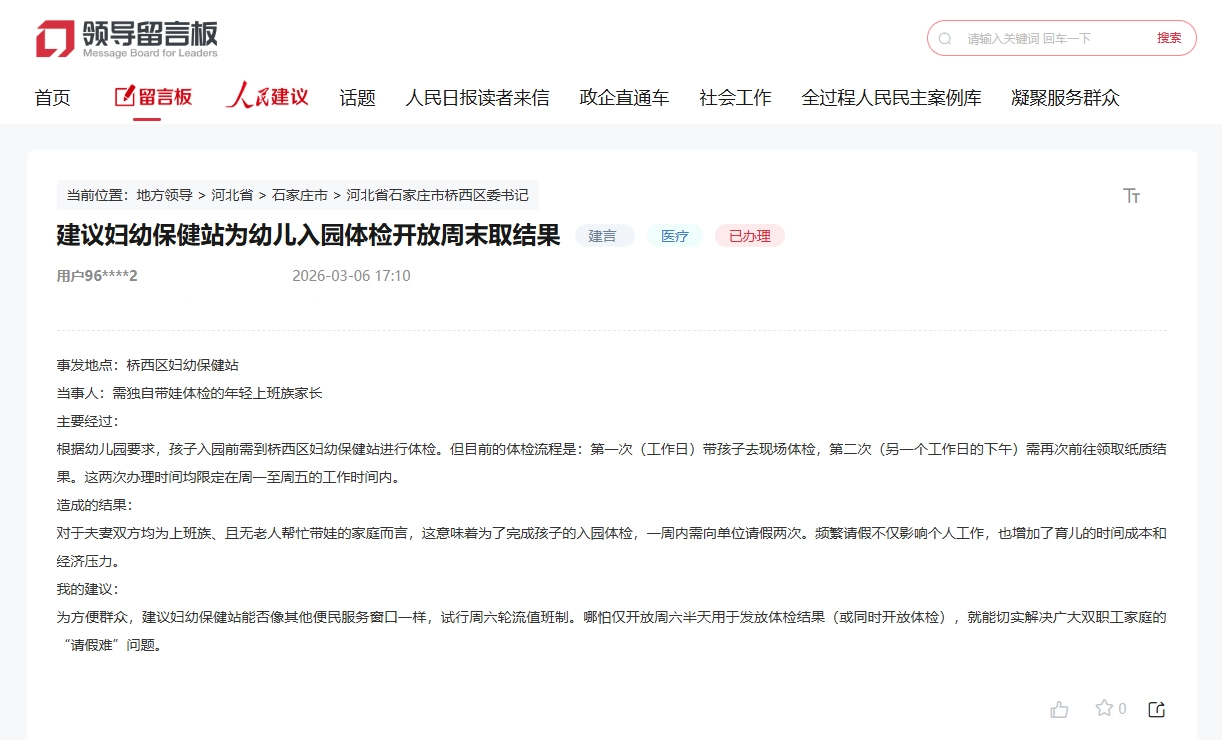Click the 医疗 category tag
This screenshot has width=1222, height=740.
point(675,236)
